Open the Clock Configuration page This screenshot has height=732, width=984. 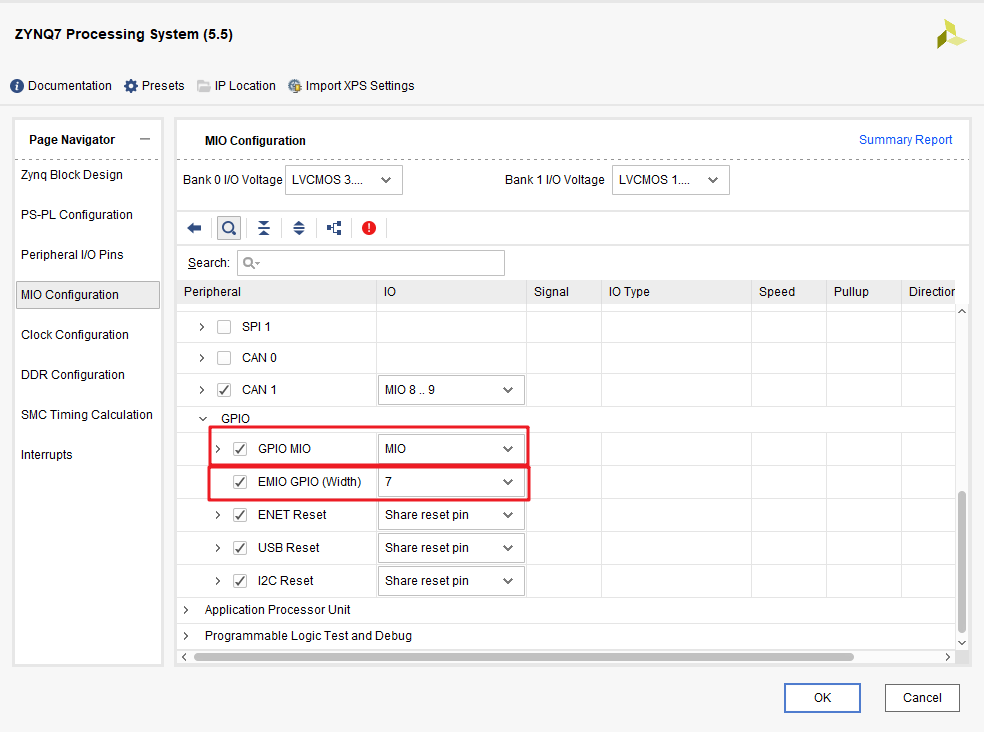pos(75,335)
